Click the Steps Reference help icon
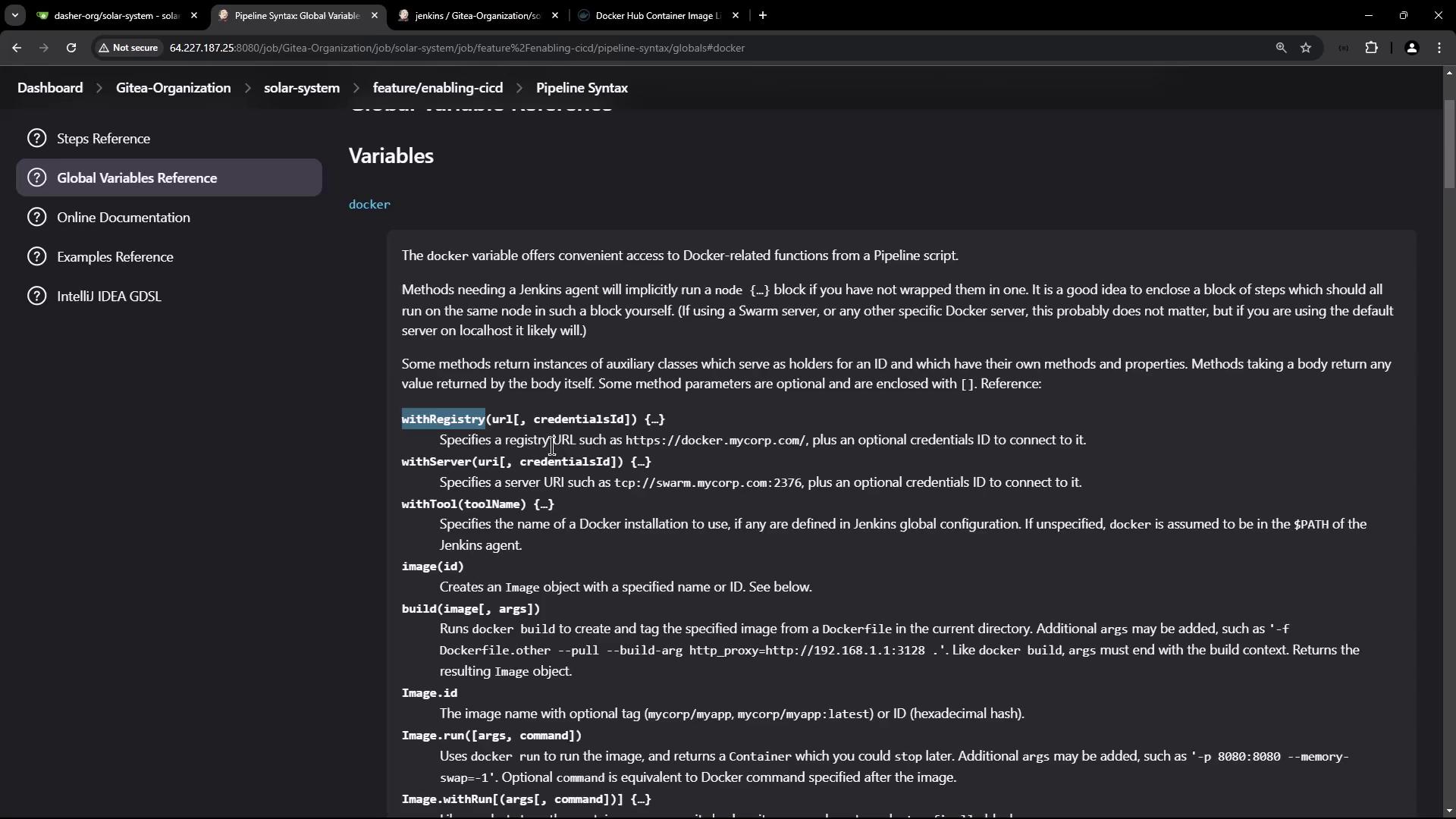Image resolution: width=1456 pixels, height=819 pixels. tap(36, 138)
